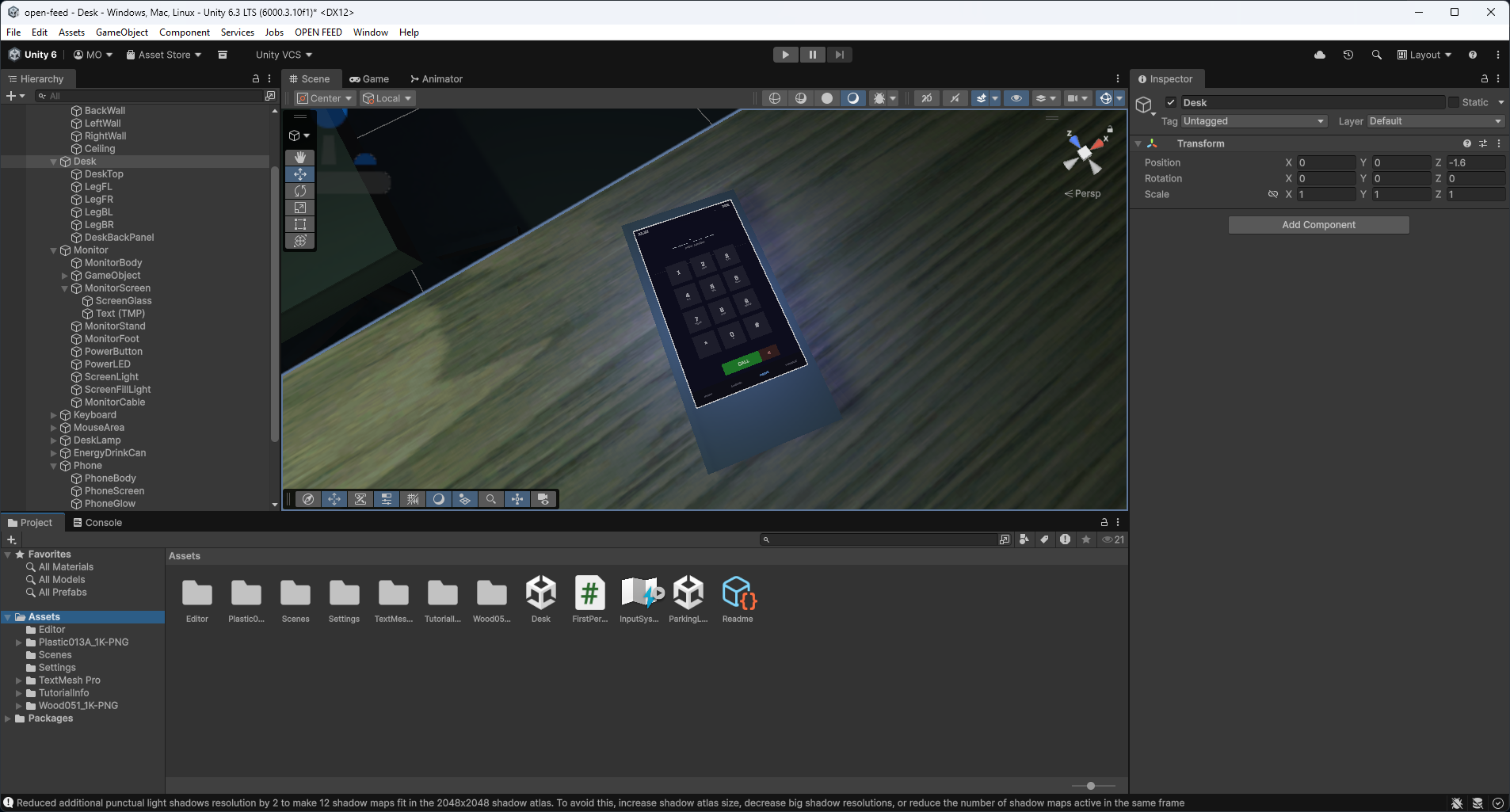
Task: Open the Asset Store button
Action: click(164, 55)
